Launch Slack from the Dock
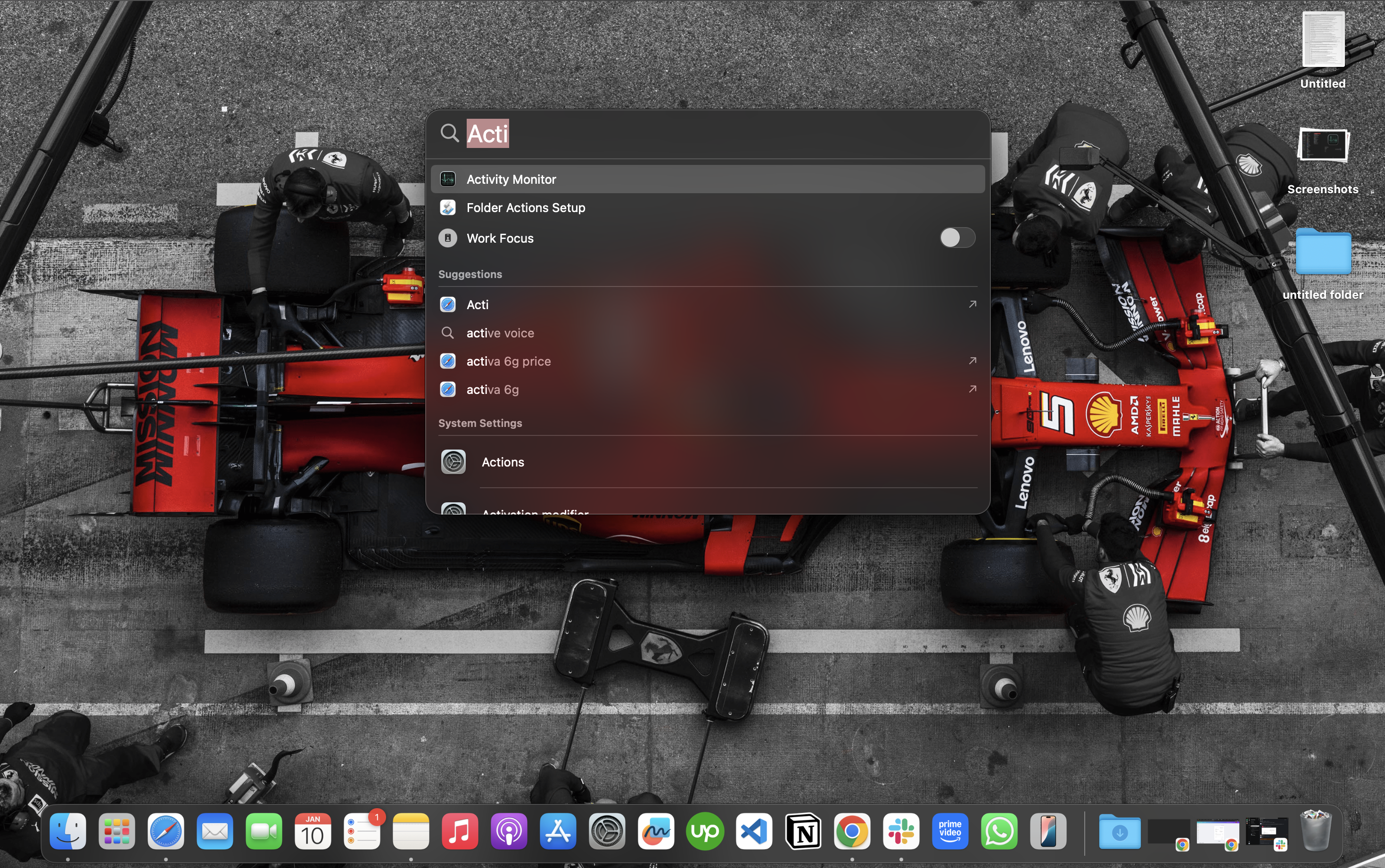Screen dimensions: 1385x868 [x=901, y=831]
